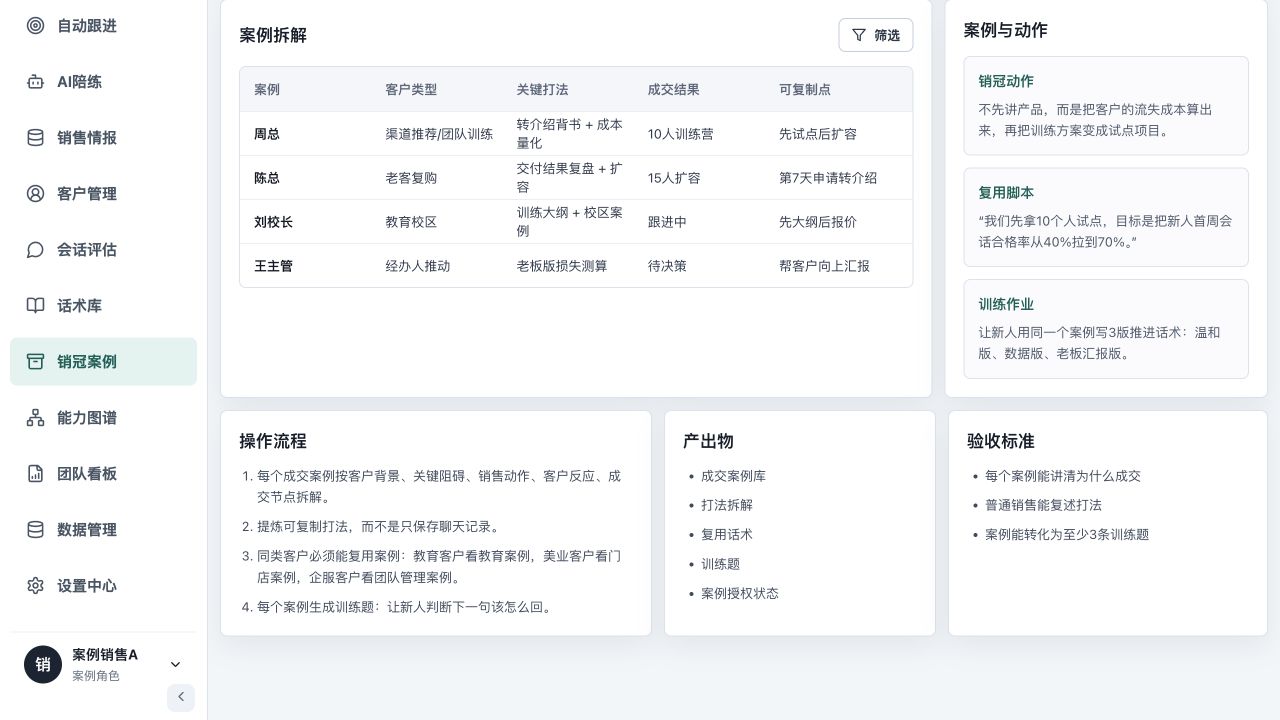Click 10人训练营 result cell
Image resolution: width=1280 pixels, height=720 pixels.
coord(680,134)
